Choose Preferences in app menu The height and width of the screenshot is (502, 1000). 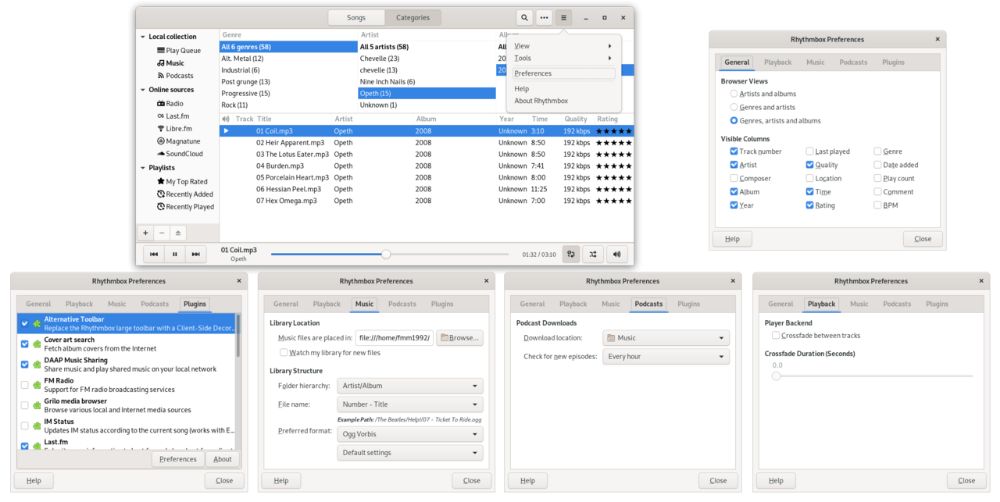(562, 73)
